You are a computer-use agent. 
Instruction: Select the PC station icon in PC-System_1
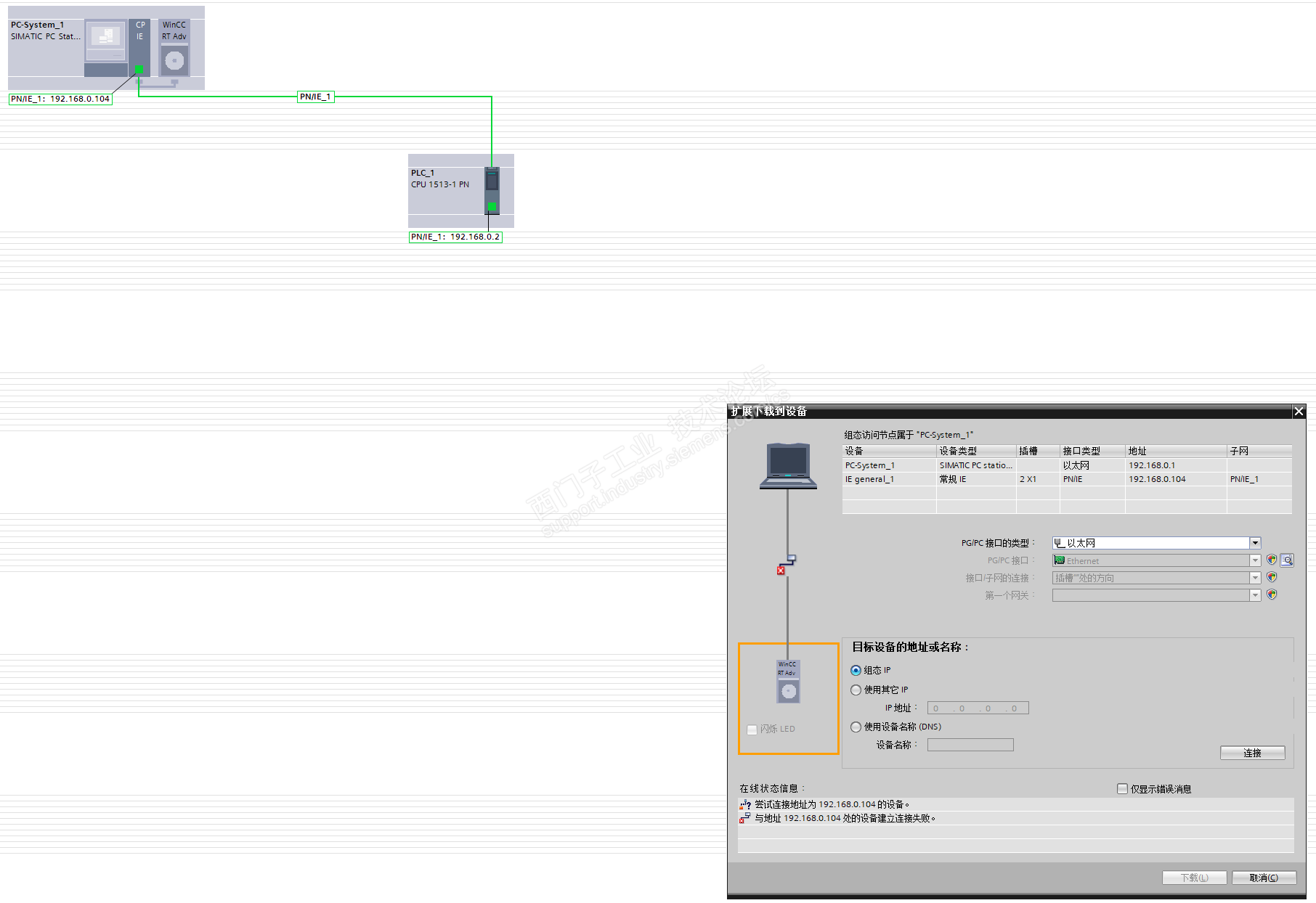click(x=106, y=41)
